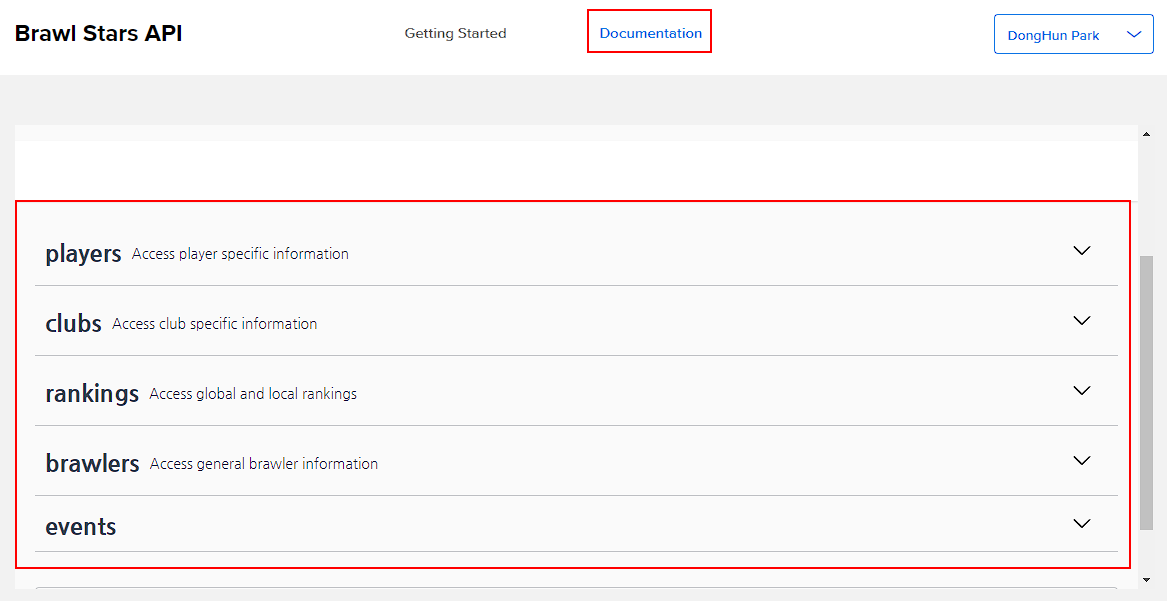The image size is (1167, 601).
Task: Expand the events section chevron
Action: [x=1081, y=524]
